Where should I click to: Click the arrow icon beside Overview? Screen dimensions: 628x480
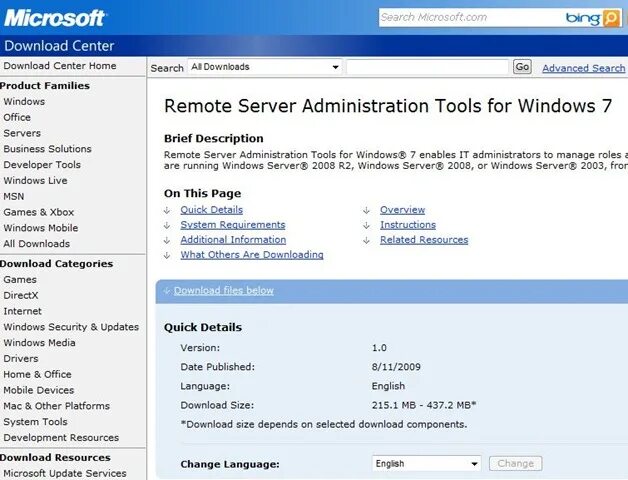pyautogui.click(x=367, y=210)
